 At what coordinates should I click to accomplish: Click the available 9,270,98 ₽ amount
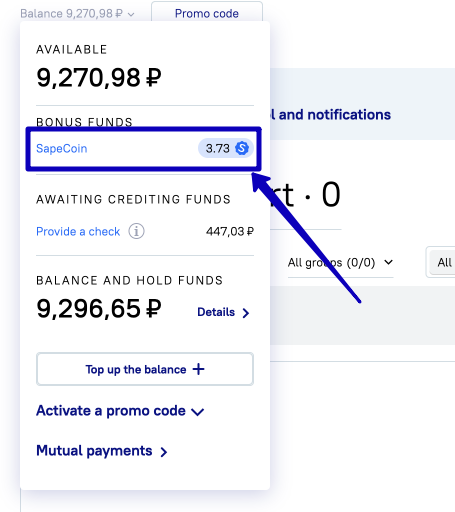(x=99, y=77)
